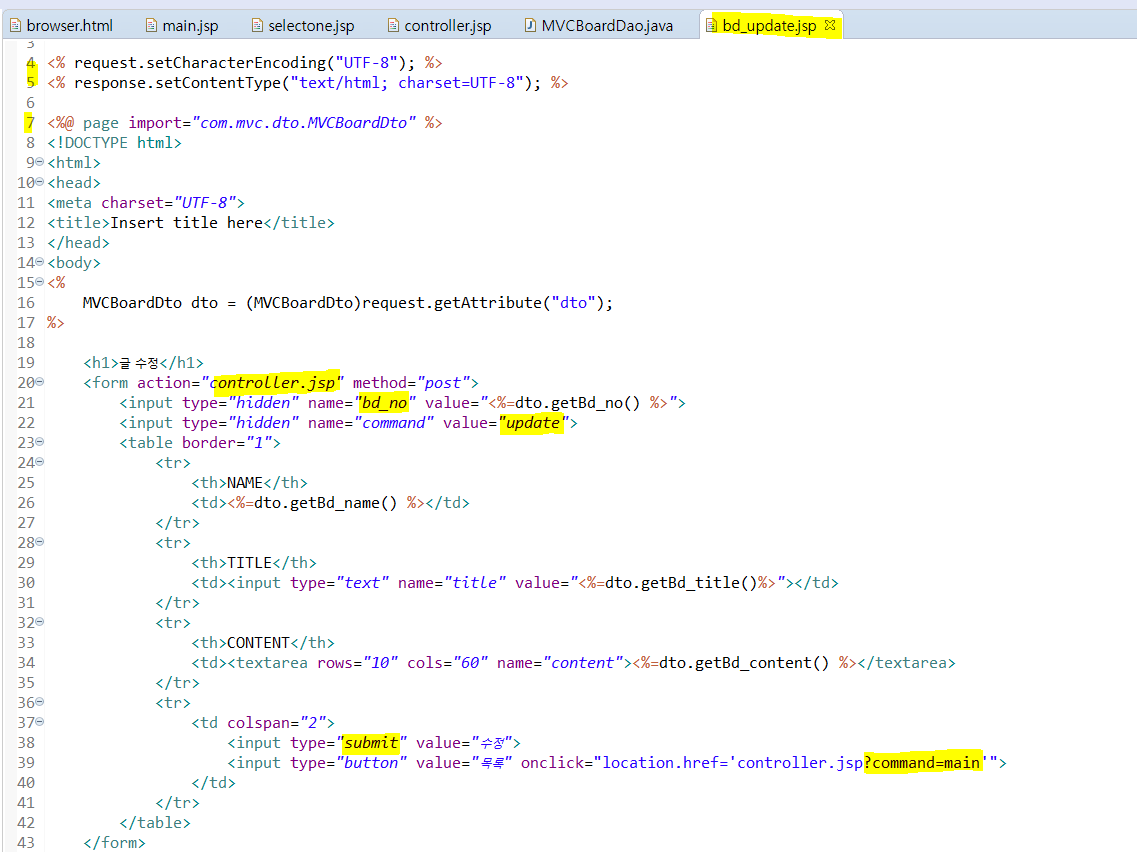1137x852 pixels.
Task: Click the DOCTYPE html declaration
Action: (x=114, y=143)
